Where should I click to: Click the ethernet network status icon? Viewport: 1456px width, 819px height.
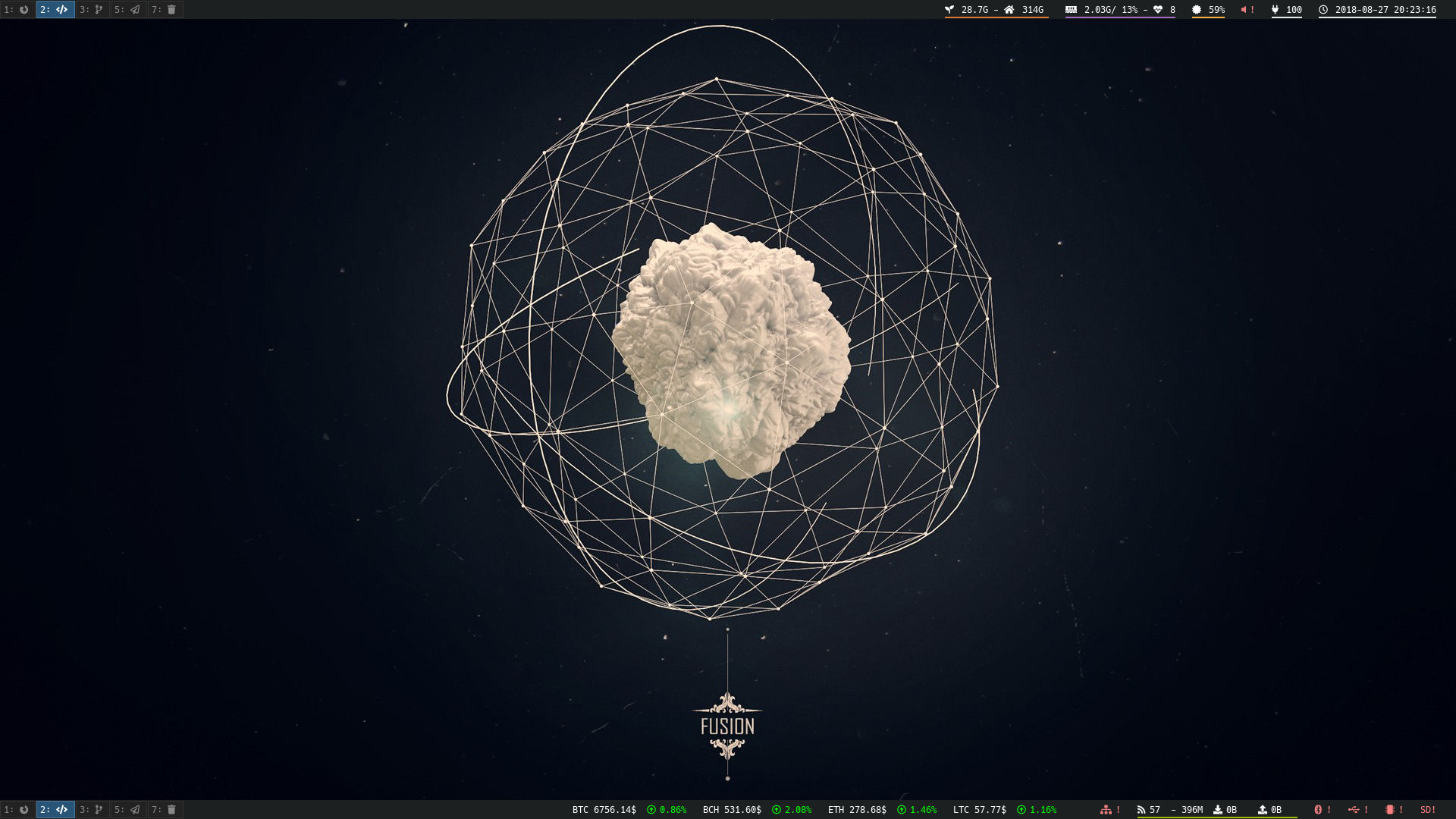pos(1106,810)
